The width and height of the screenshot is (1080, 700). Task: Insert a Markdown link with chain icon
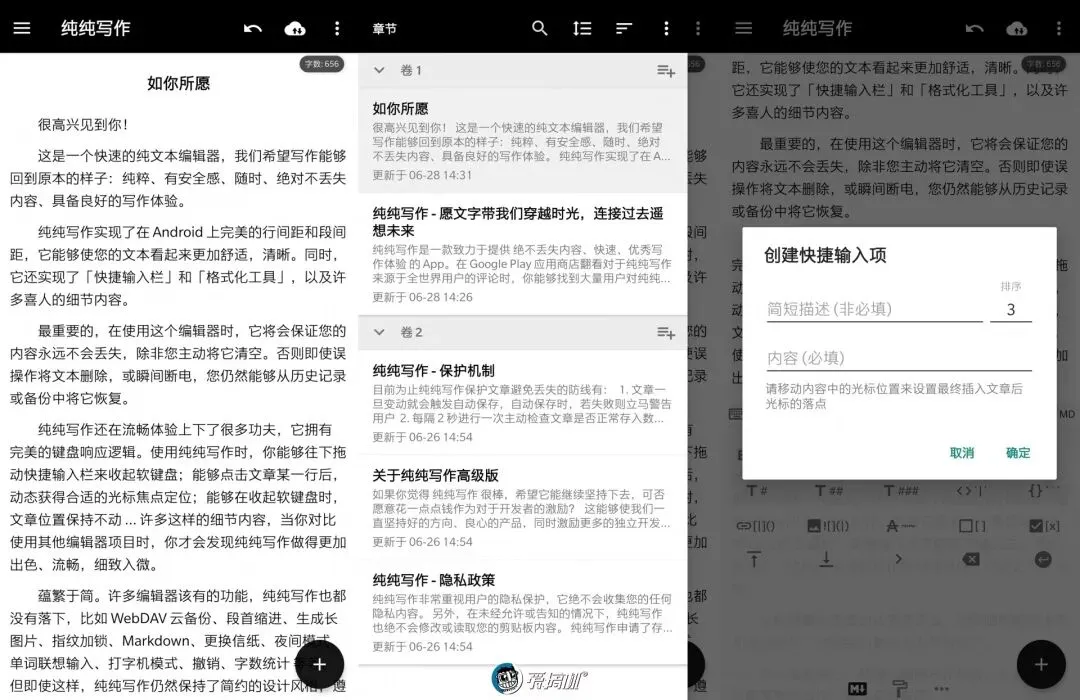tap(756, 526)
